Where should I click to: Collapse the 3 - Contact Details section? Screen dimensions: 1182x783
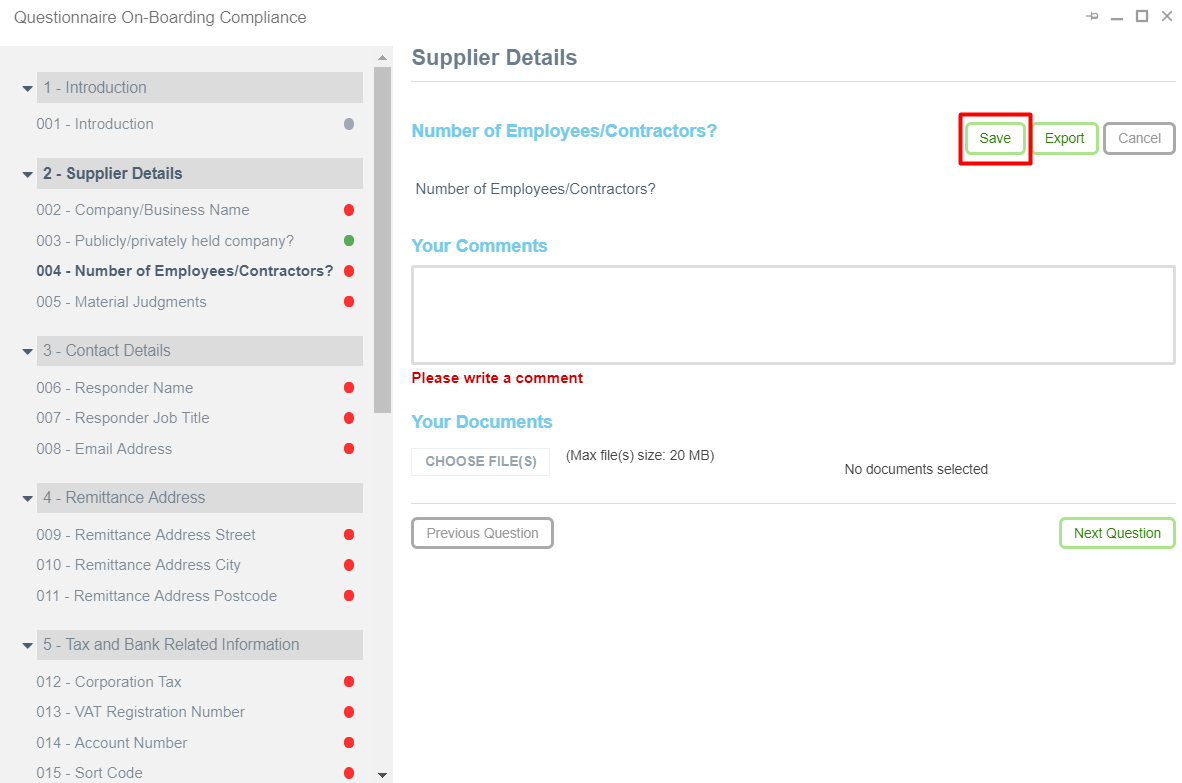tap(28, 351)
